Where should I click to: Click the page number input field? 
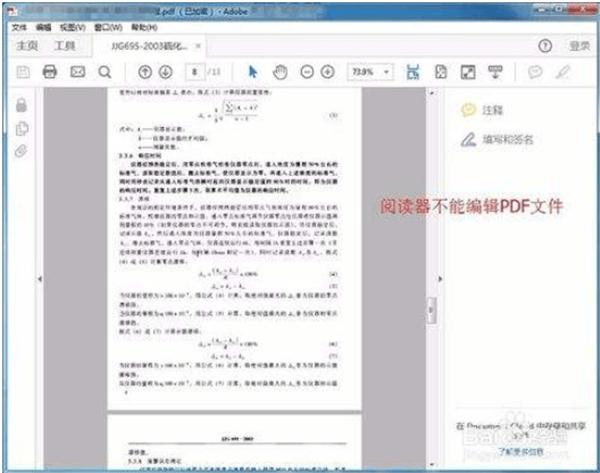[195, 72]
